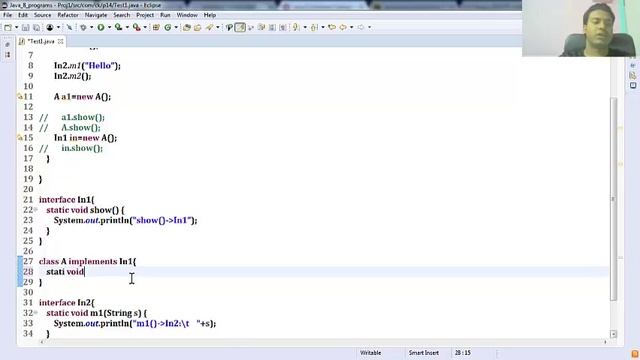Click the New Java Class icon
Image resolution: width=640 pixels, height=360 pixels.
tap(168, 27)
